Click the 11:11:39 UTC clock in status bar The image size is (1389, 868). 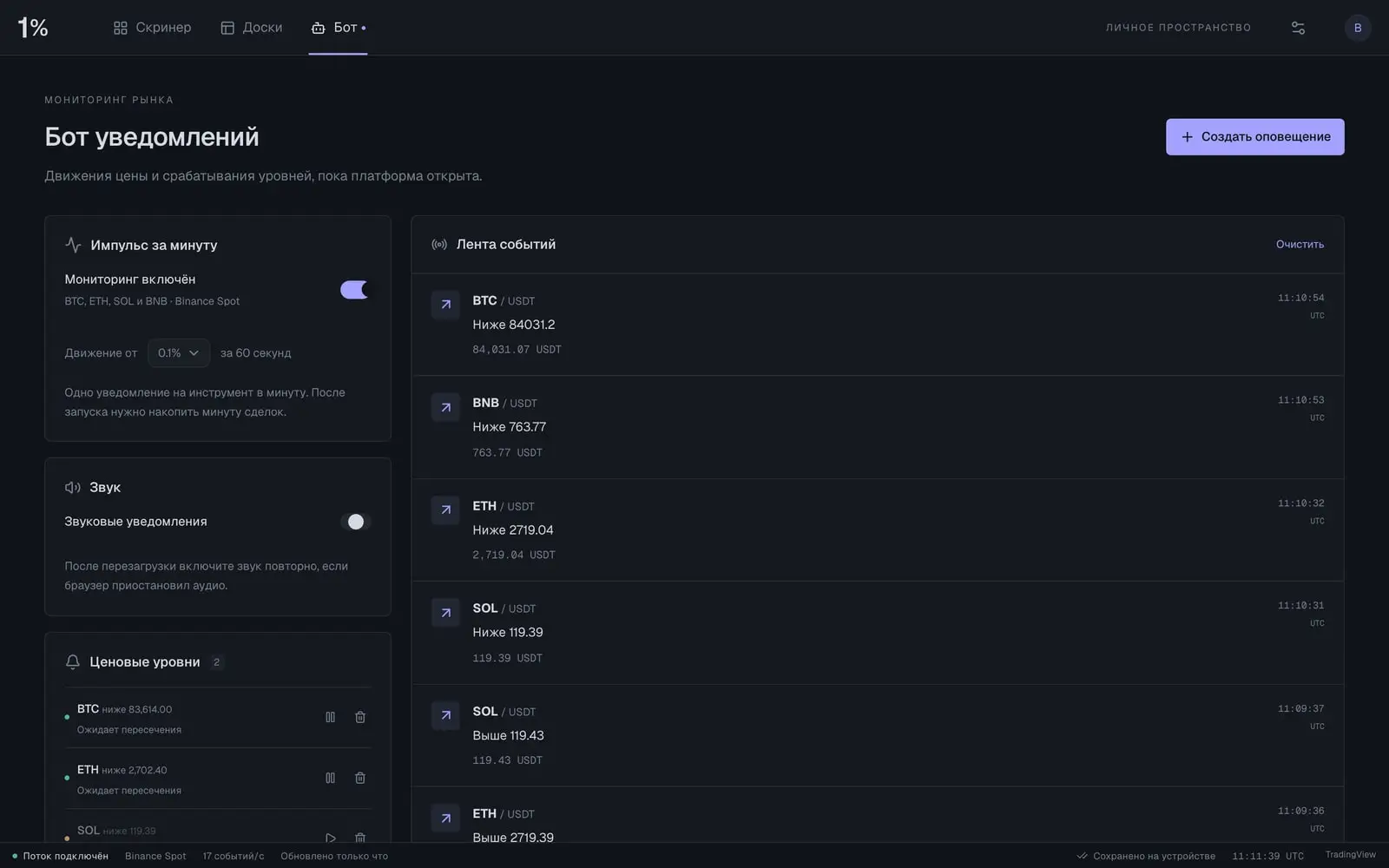pyautogui.click(x=1267, y=856)
